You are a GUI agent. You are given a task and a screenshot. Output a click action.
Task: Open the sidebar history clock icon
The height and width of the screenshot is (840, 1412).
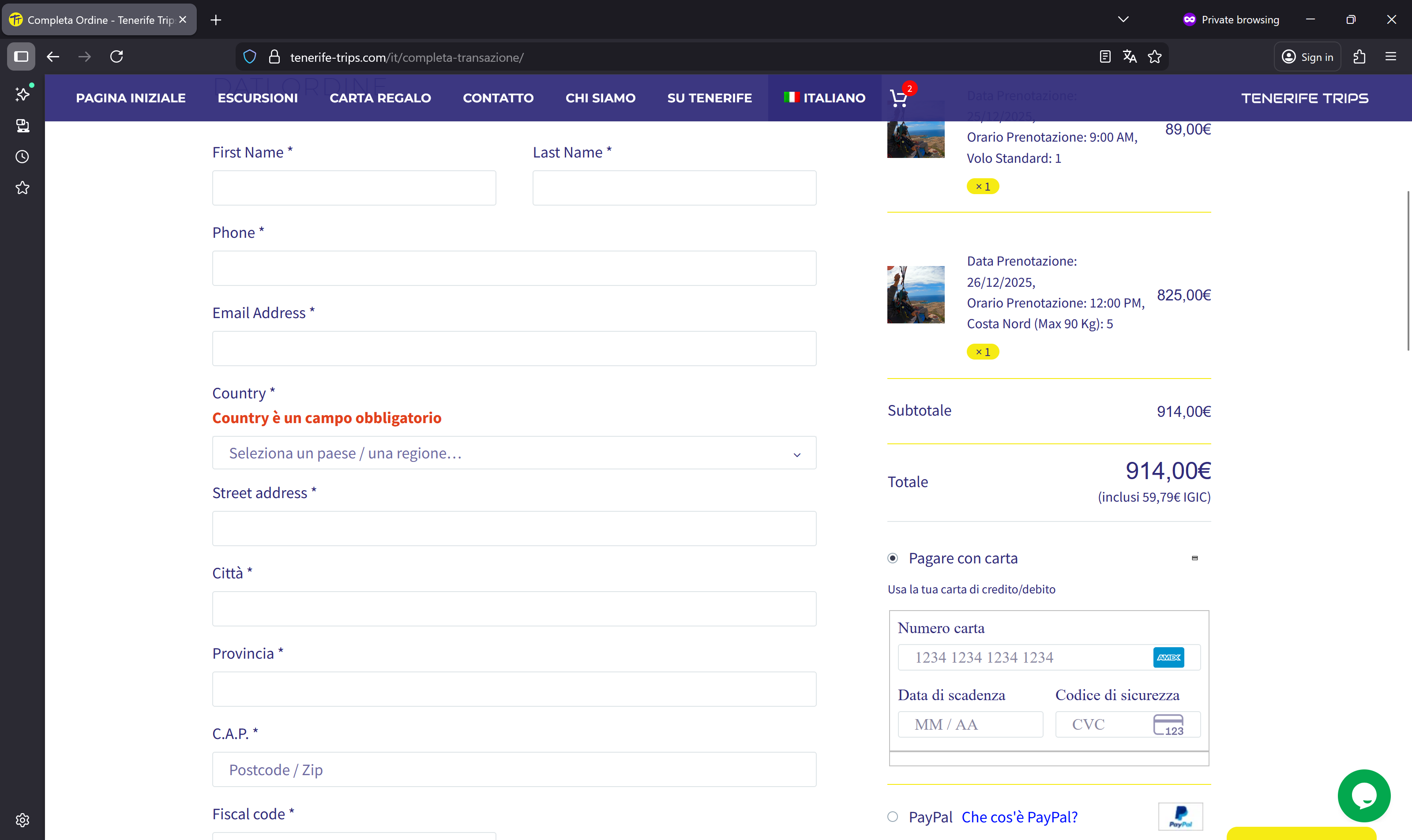pyautogui.click(x=22, y=157)
